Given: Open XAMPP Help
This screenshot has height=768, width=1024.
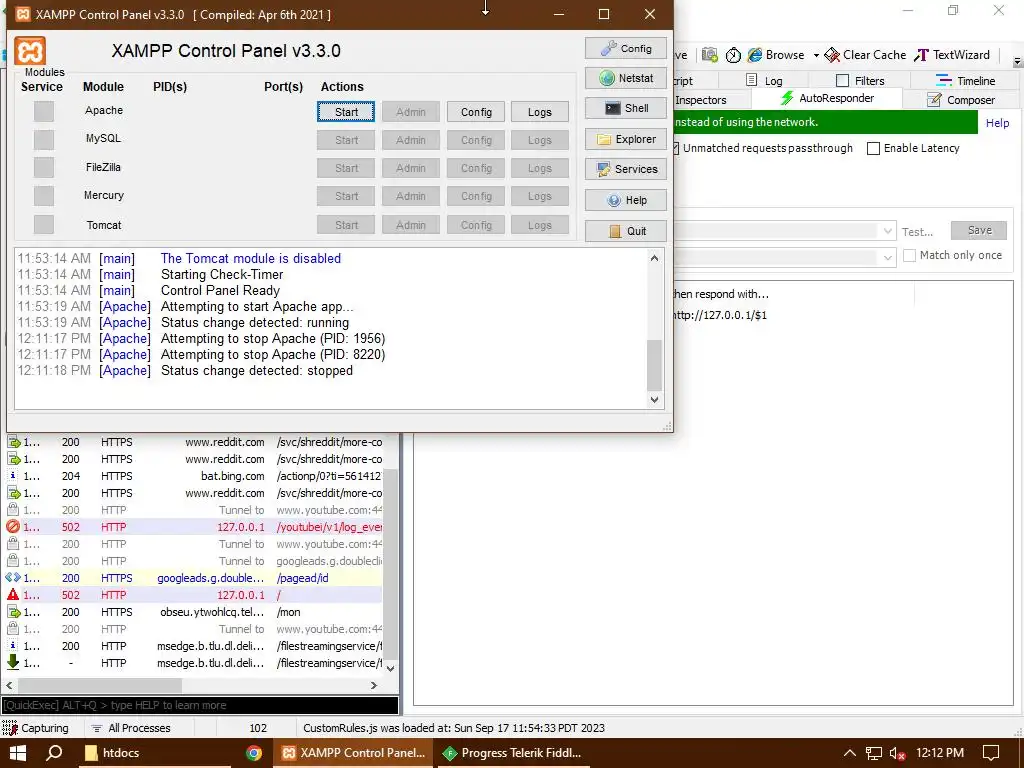Looking at the screenshot, I should click(x=626, y=200).
